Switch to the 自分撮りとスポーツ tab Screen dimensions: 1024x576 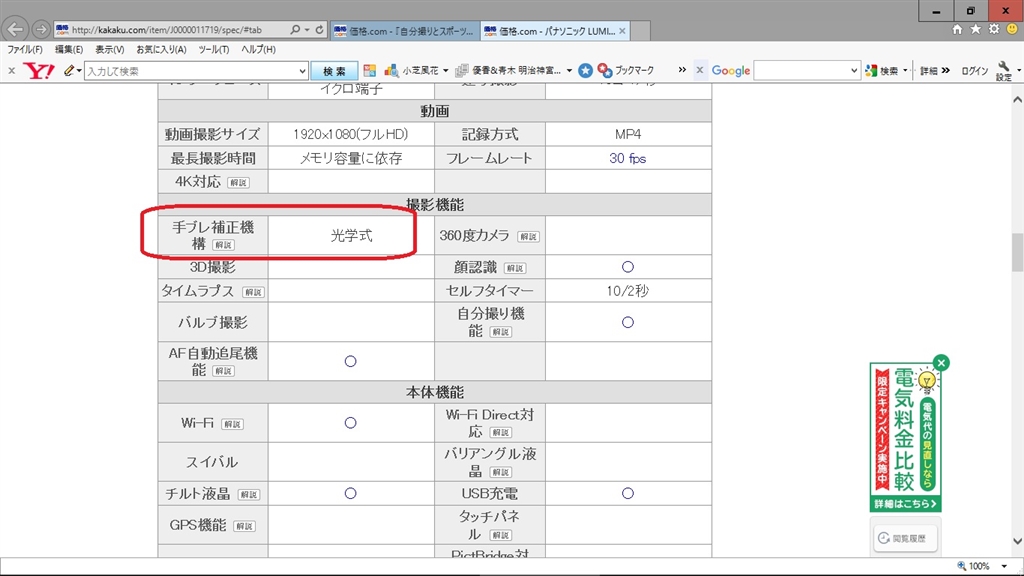click(x=405, y=31)
